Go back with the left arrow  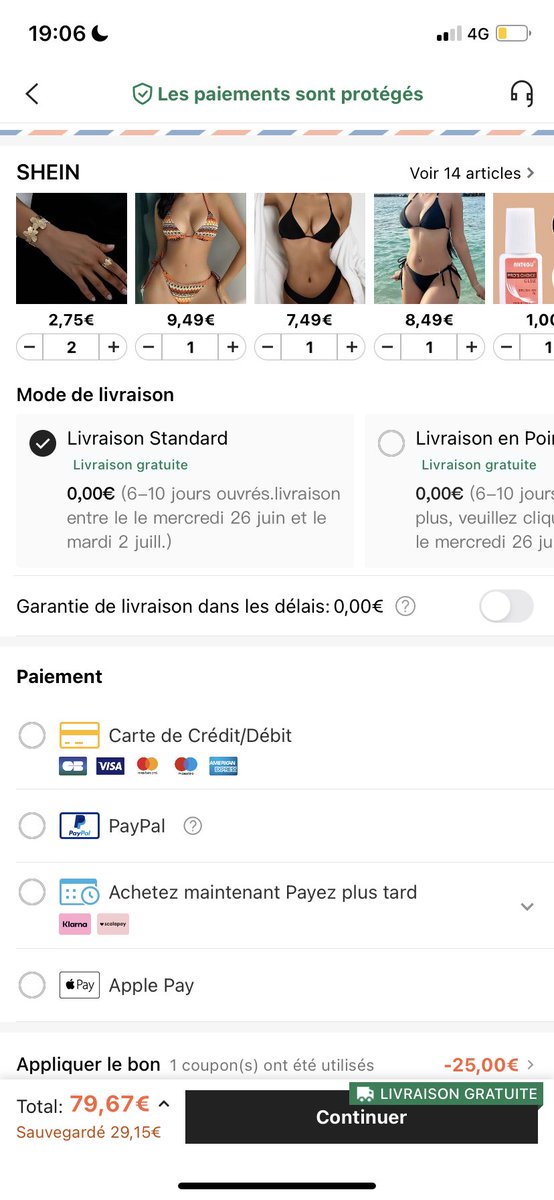32,94
